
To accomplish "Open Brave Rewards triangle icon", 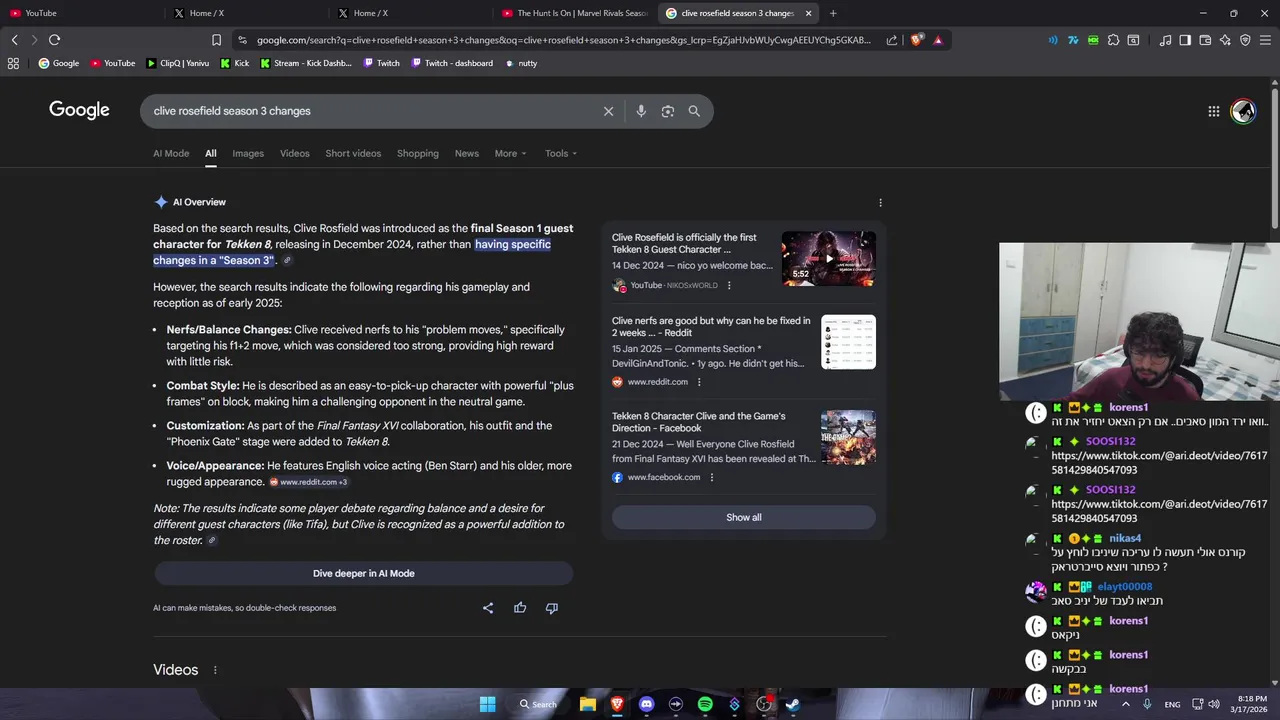I will (938, 40).
